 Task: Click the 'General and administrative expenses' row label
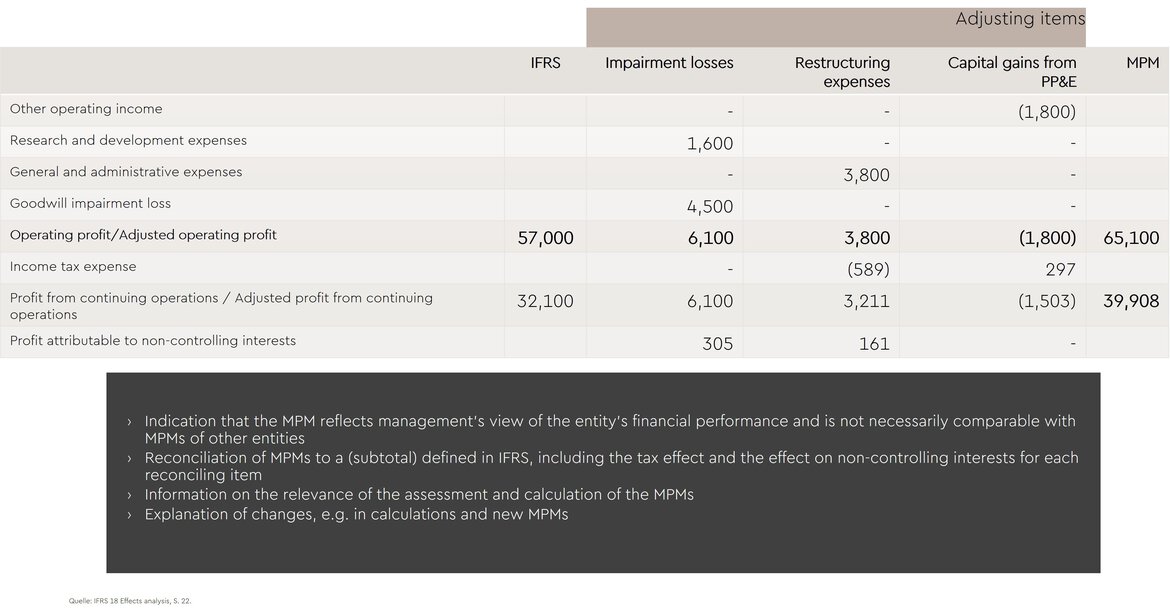[x=126, y=172]
